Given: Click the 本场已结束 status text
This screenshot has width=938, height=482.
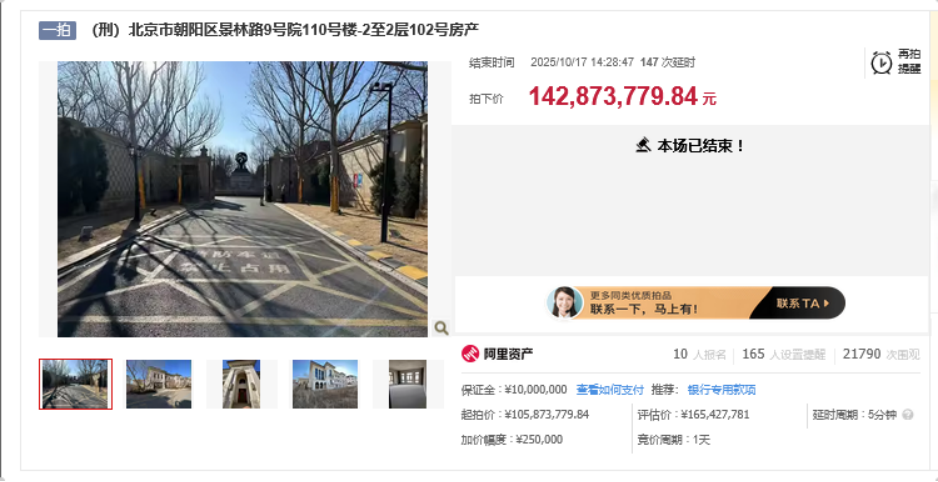Looking at the screenshot, I should click(x=701, y=145).
